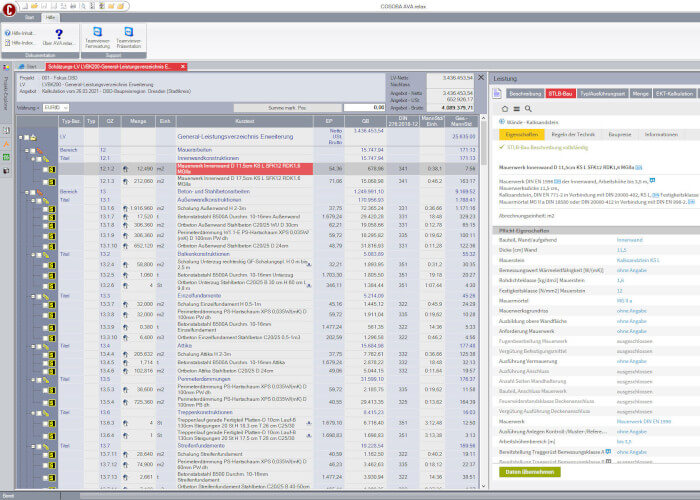Click the magnifier icon in quick access toolbar
Image resolution: width=700 pixels, height=500 pixels.
click(83, 6)
